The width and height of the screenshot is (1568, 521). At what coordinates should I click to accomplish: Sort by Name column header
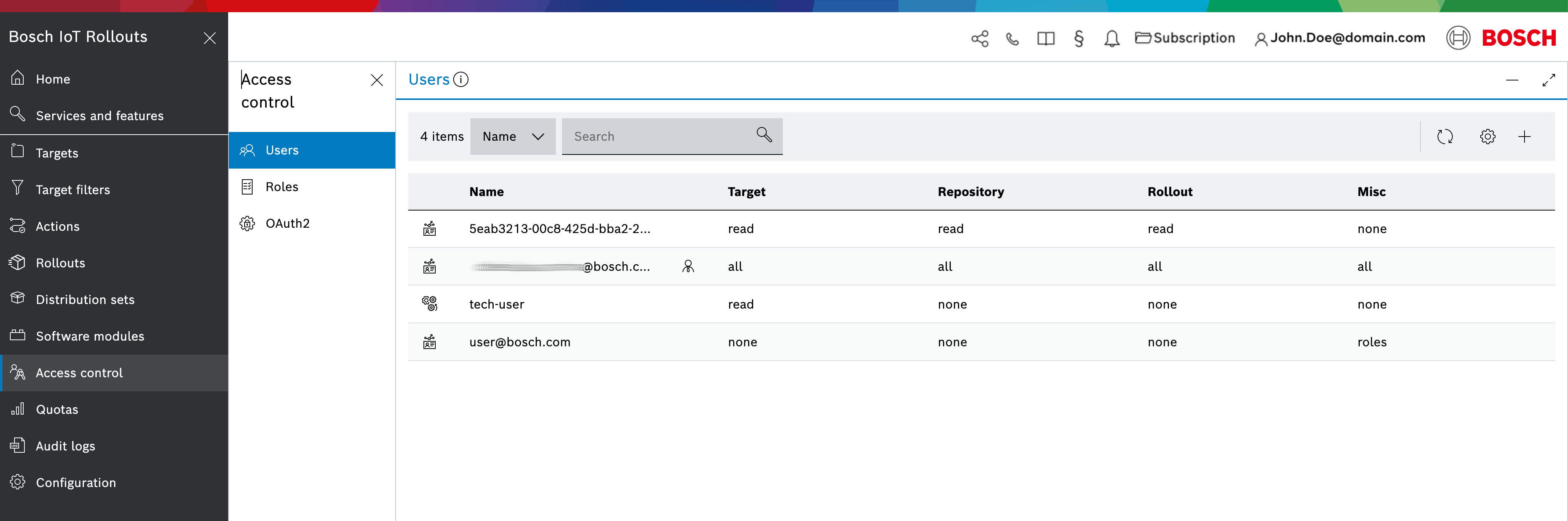(x=486, y=192)
